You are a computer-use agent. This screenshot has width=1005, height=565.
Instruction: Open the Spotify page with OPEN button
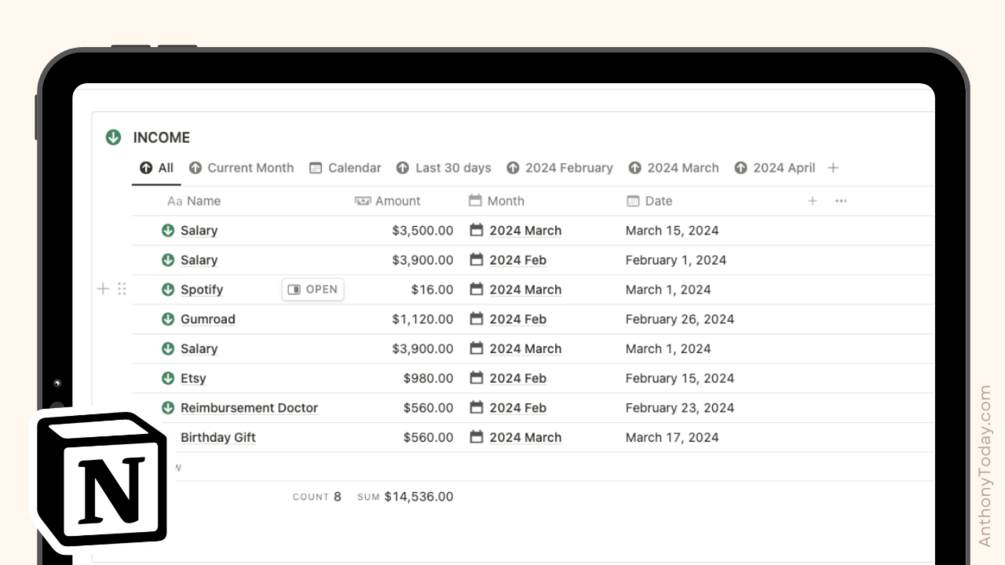313,290
